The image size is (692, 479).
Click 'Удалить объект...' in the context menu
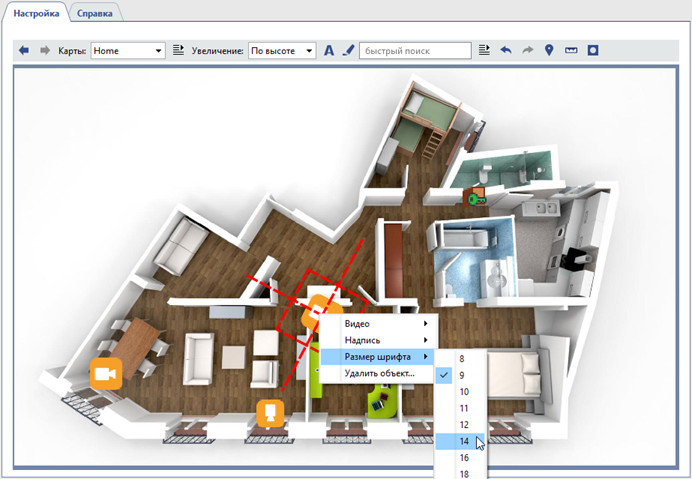tap(379, 374)
